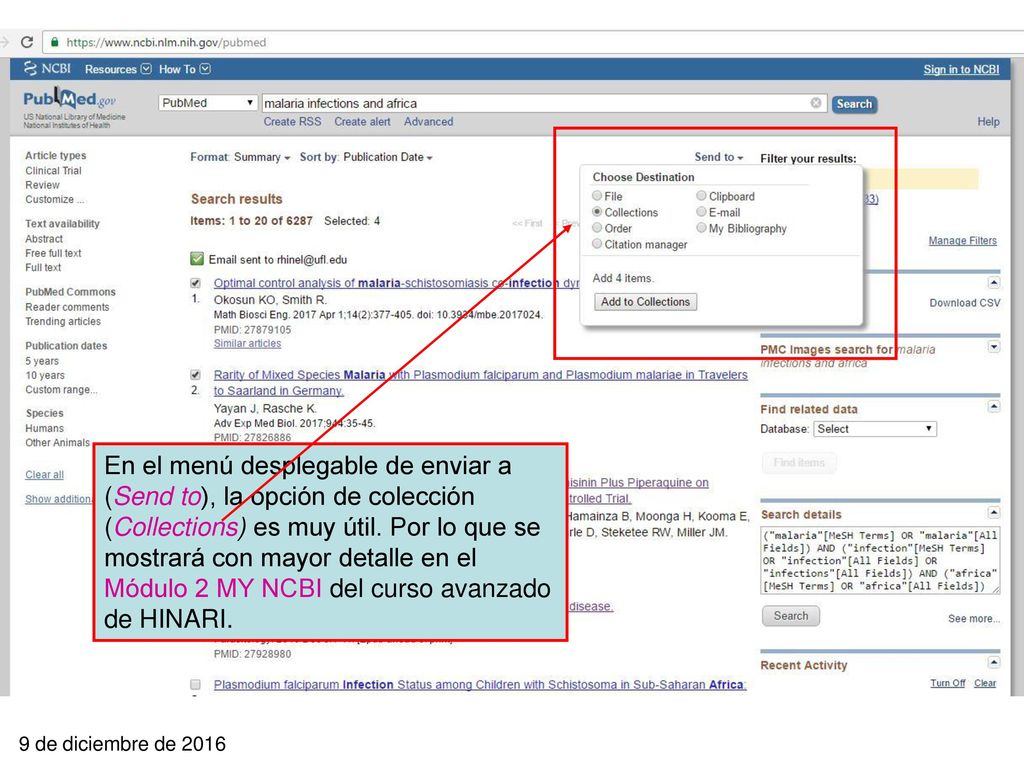Click the Create RSS link
The height and width of the screenshot is (768, 1024).
(x=293, y=121)
